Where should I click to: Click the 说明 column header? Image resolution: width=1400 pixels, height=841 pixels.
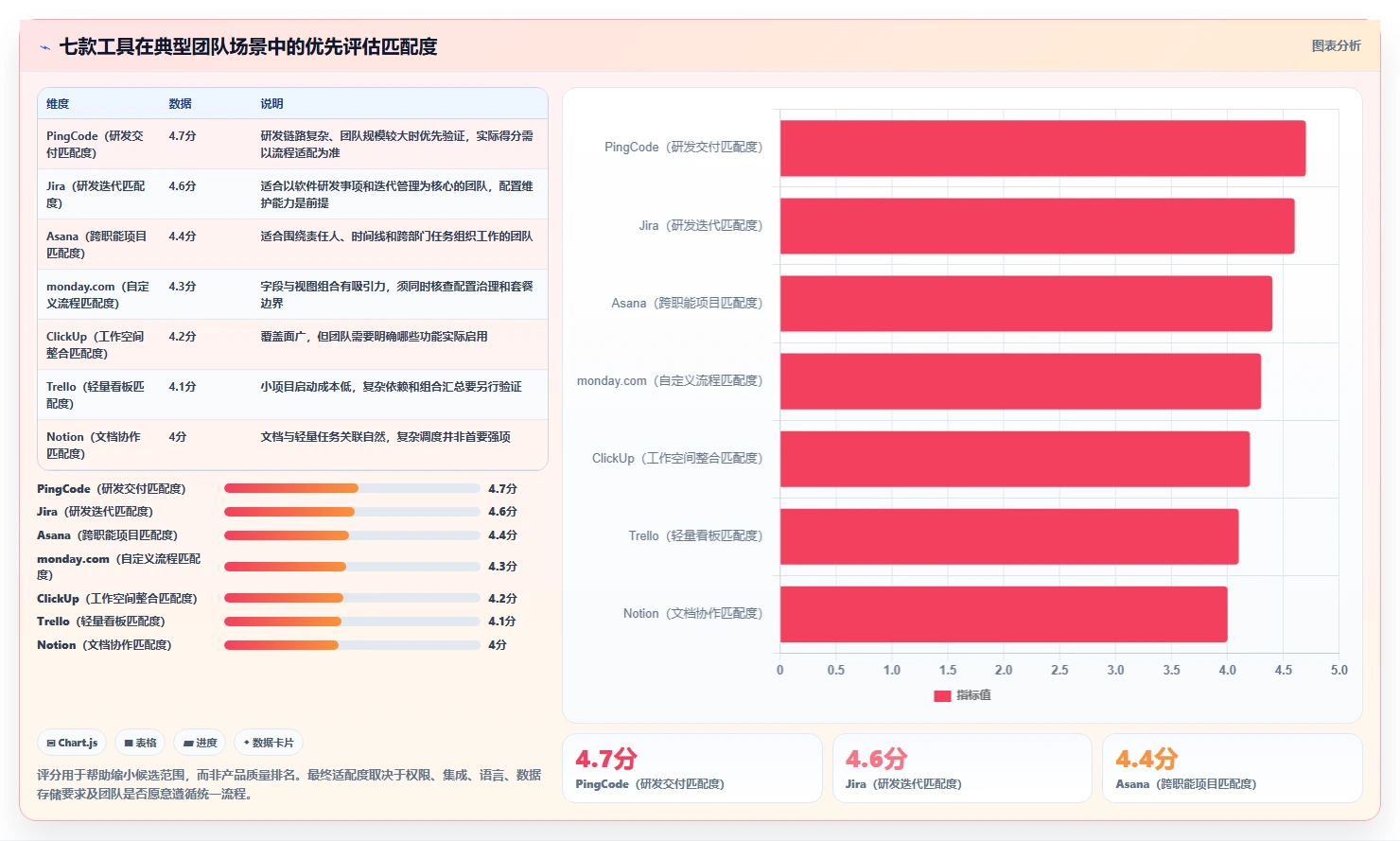click(x=272, y=104)
